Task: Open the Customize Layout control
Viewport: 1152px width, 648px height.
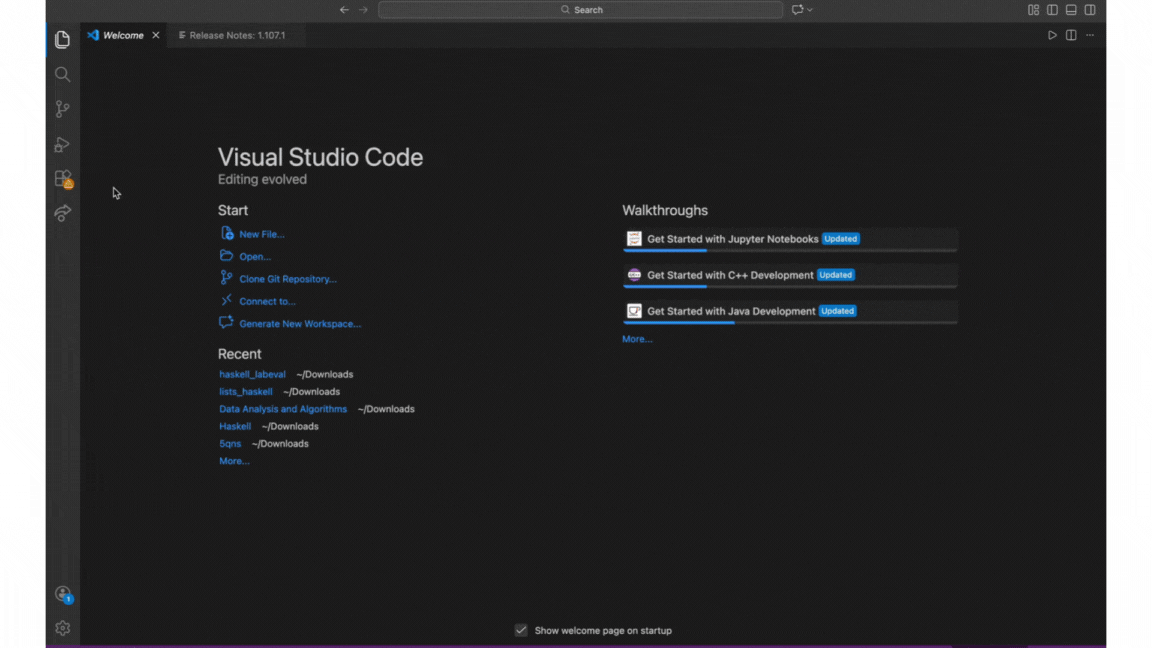Action: pyautogui.click(x=1033, y=9)
